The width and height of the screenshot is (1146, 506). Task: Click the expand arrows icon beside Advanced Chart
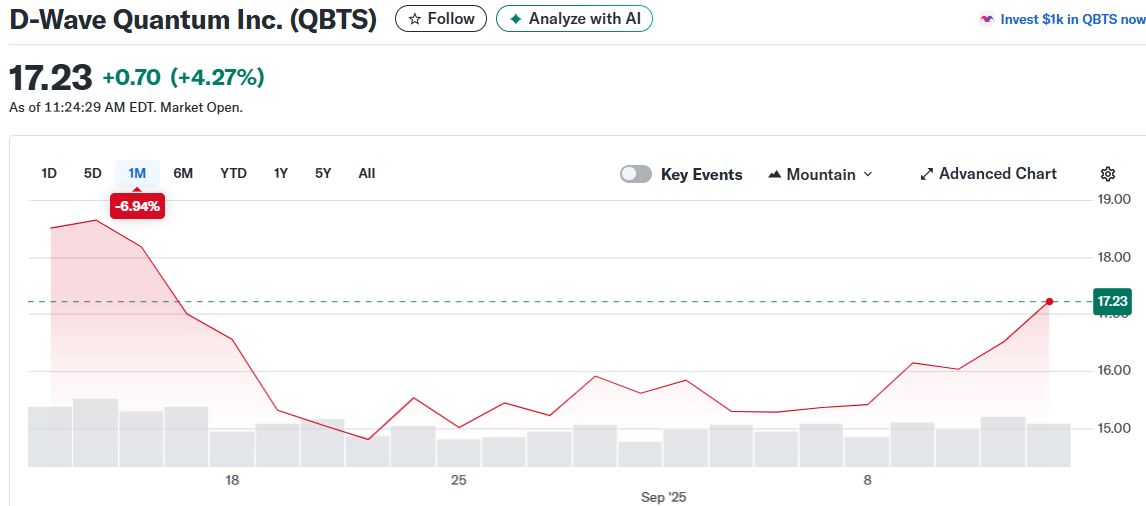(926, 174)
